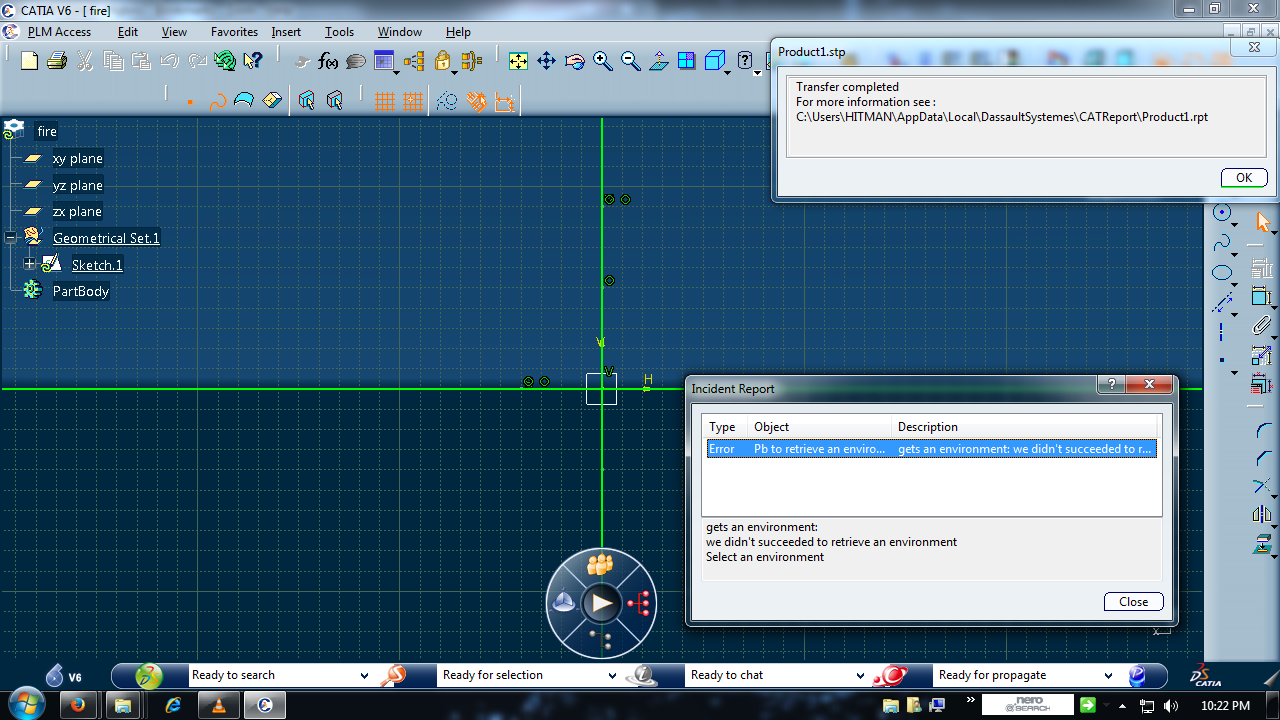Click the Normal View icon
Viewport: 1280px width, 720px height.
[658, 62]
